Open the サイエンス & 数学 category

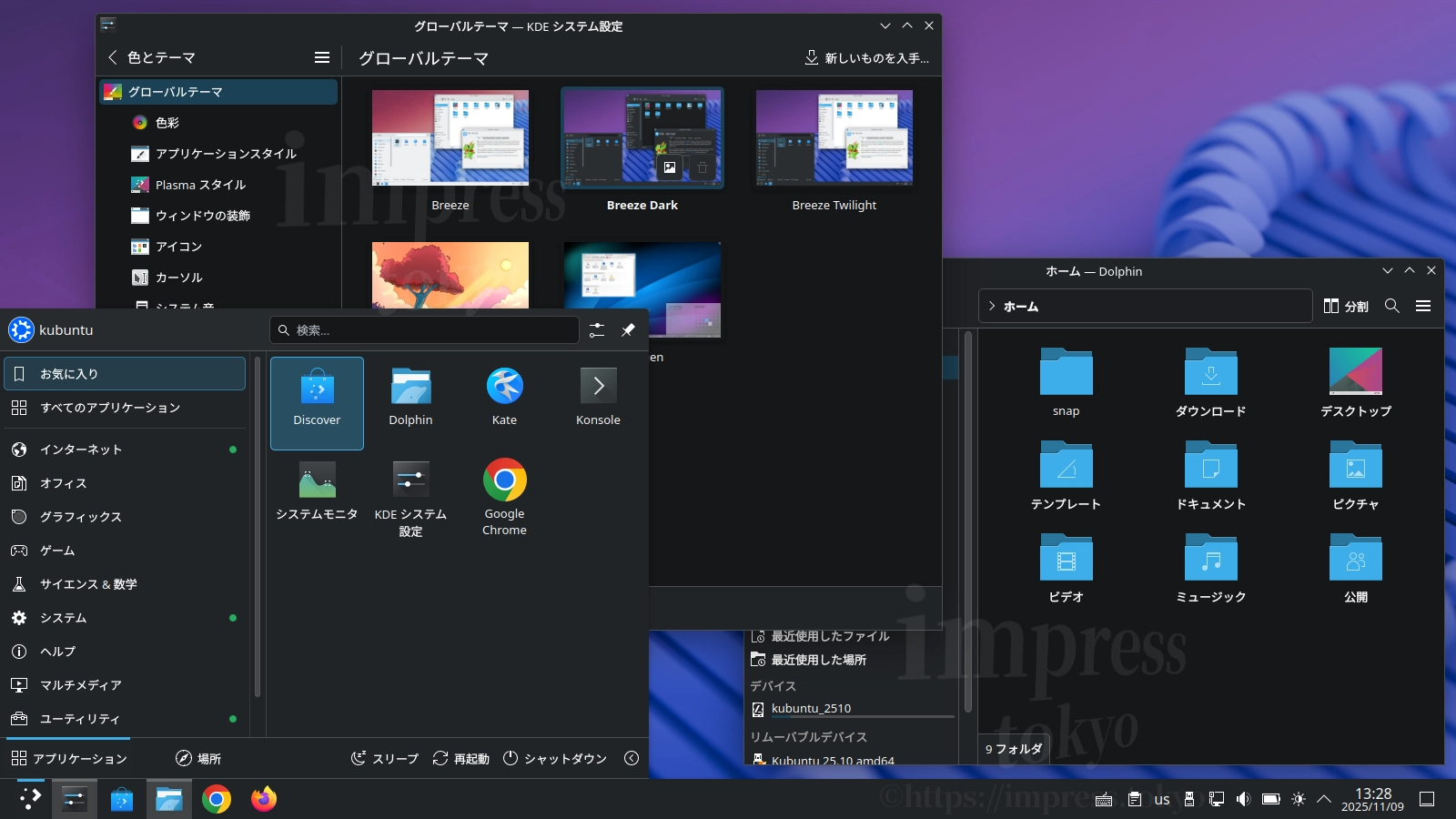pos(125,584)
